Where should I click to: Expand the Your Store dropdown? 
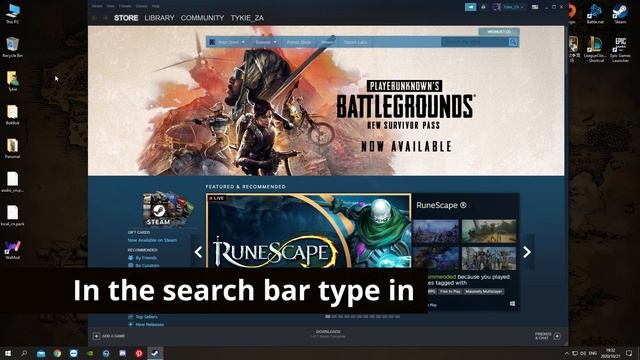[x=231, y=42]
